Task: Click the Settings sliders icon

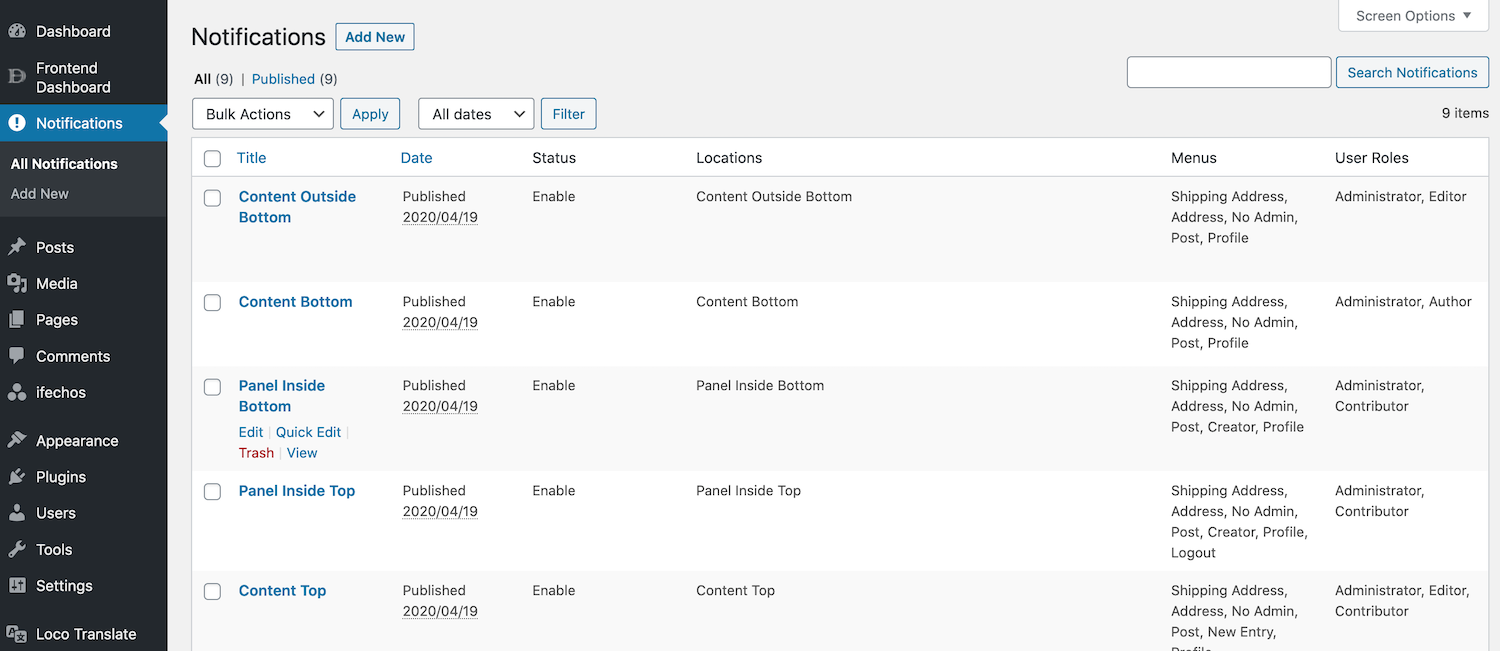Action: pyautogui.click(x=17, y=586)
